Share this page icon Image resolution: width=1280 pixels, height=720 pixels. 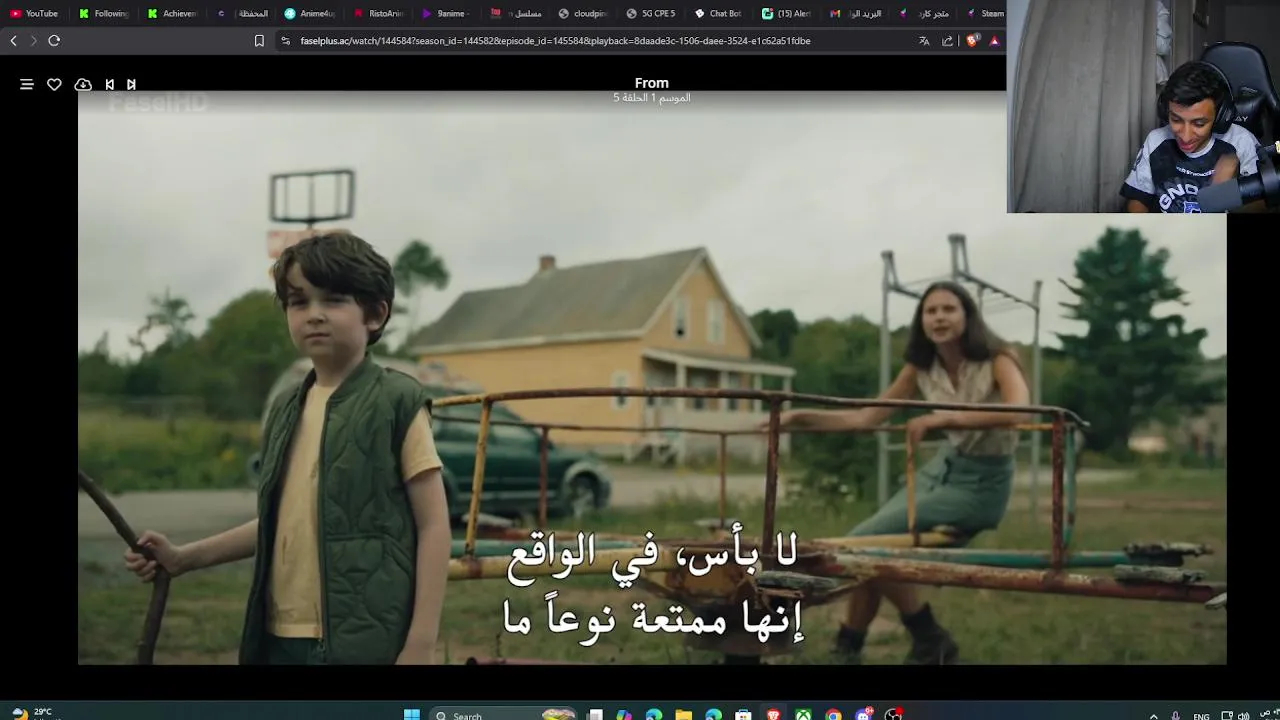947,41
